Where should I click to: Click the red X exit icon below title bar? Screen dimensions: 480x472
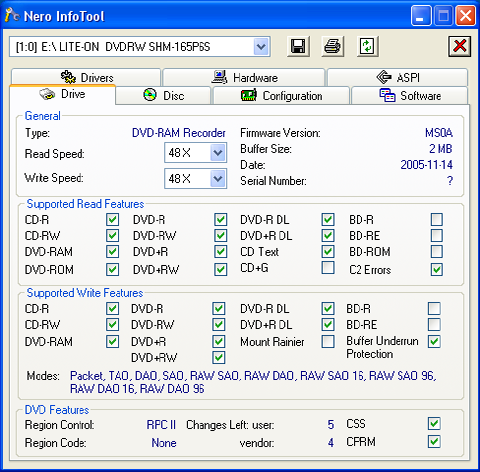(460, 46)
